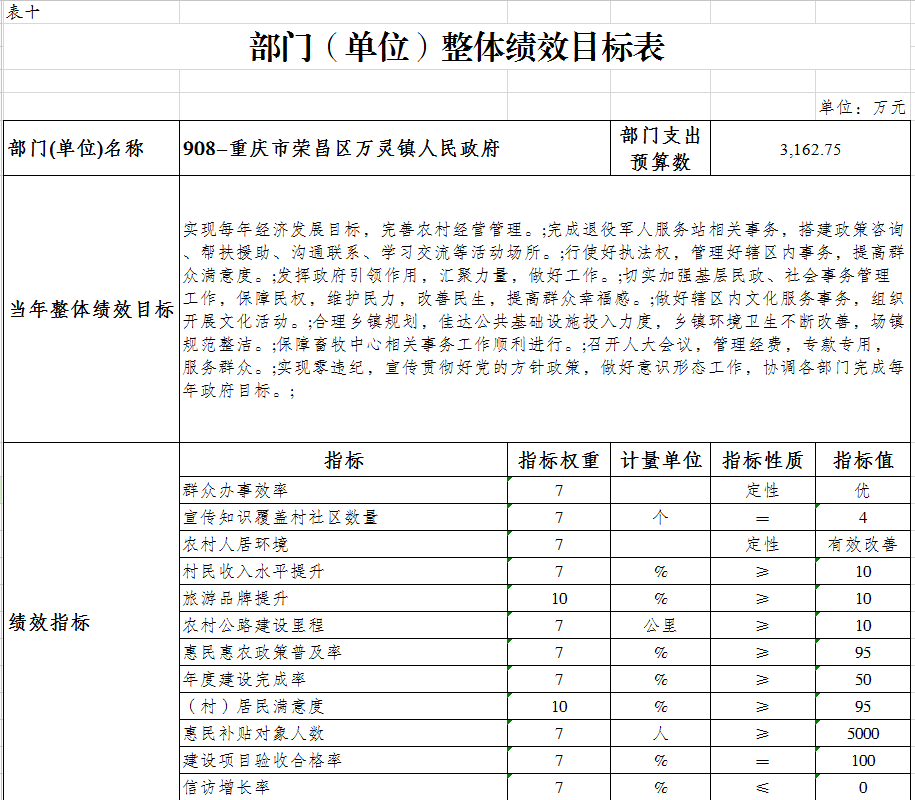Click the unit '人' cell
This screenshot has height=800, width=915.
[661, 733]
